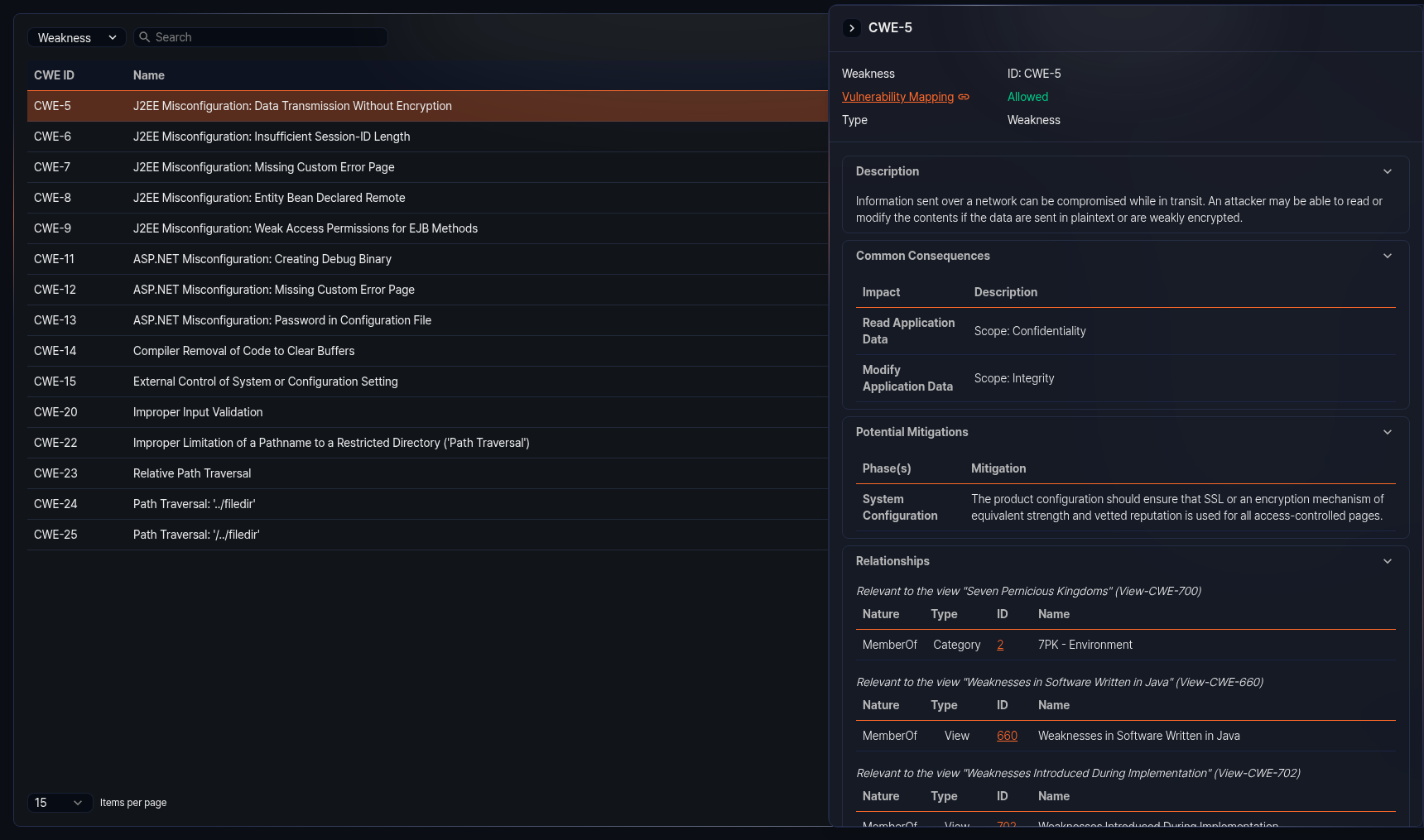Open related category ID 2 link
Image resolution: width=1424 pixels, height=840 pixels.
(x=1000, y=645)
